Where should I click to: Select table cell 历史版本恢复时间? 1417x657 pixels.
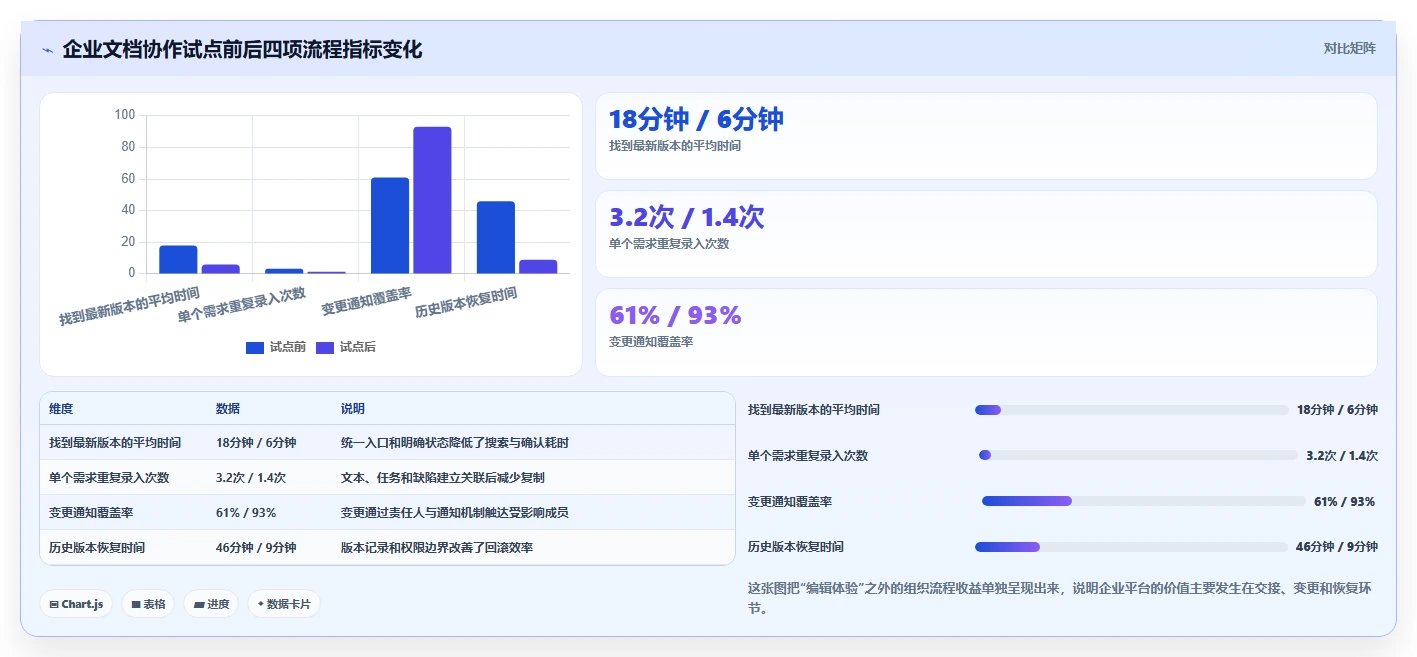97,548
